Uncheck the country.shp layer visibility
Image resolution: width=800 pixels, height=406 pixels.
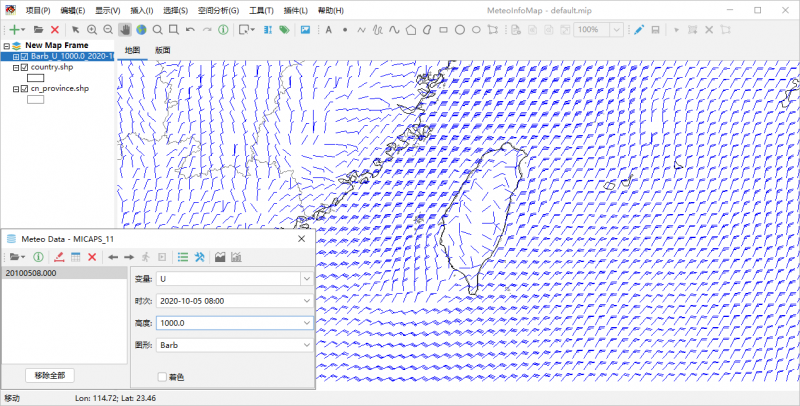[24, 68]
